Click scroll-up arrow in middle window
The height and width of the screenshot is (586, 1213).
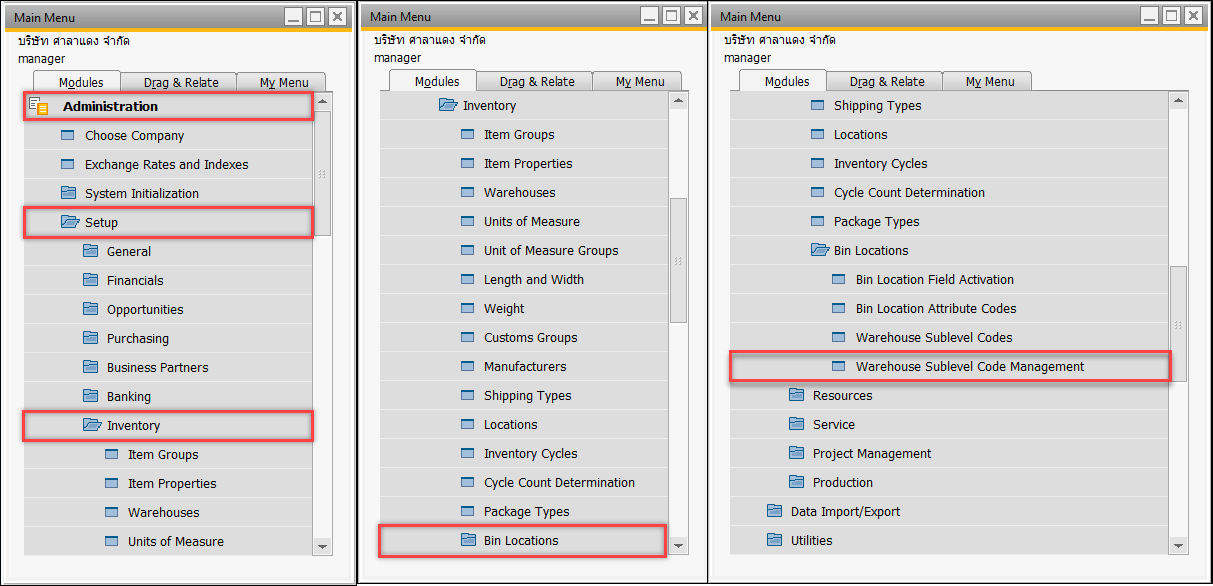point(679,100)
